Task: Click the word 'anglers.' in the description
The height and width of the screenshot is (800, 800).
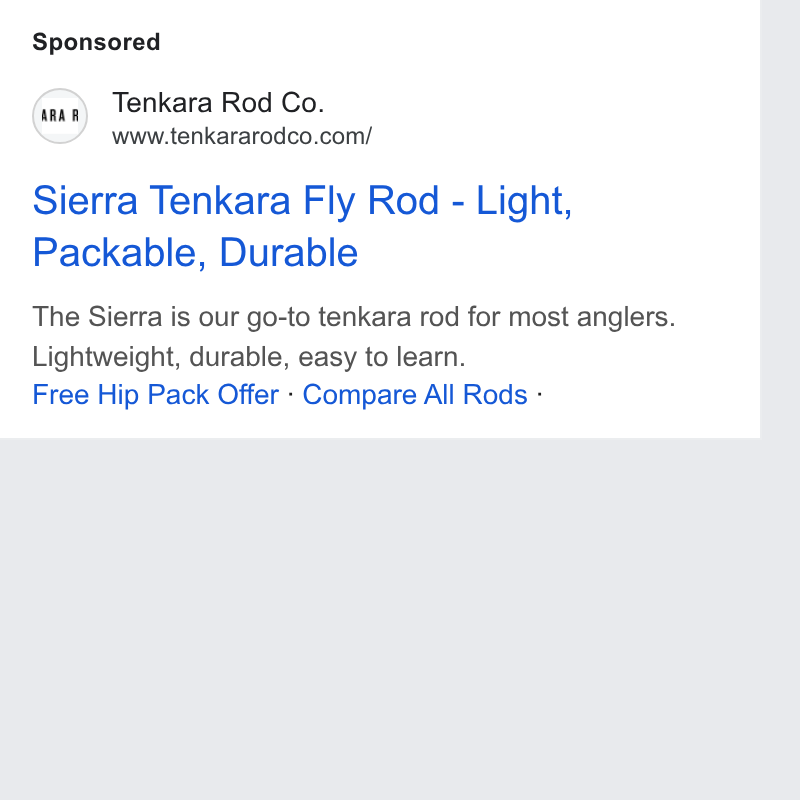Action: 626,317
